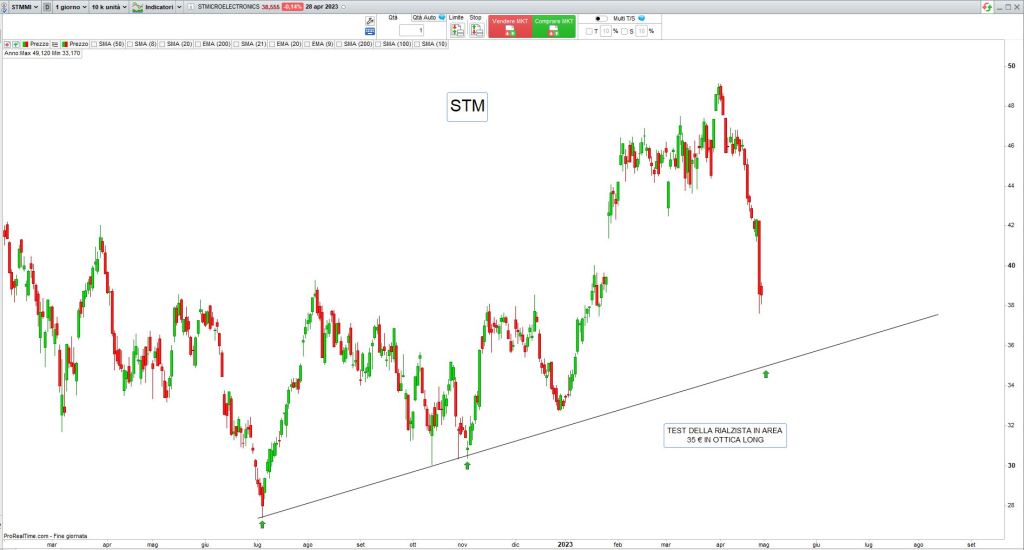
Task: Click the 28 apr 2023 date label
Action: click(322, 7)
